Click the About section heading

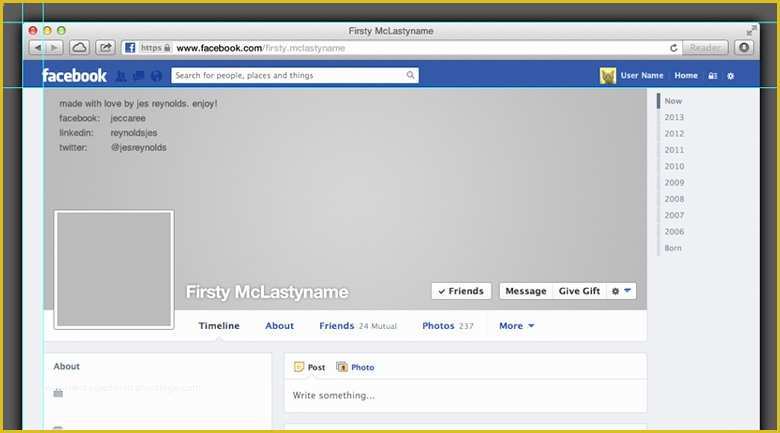(67, 366)
